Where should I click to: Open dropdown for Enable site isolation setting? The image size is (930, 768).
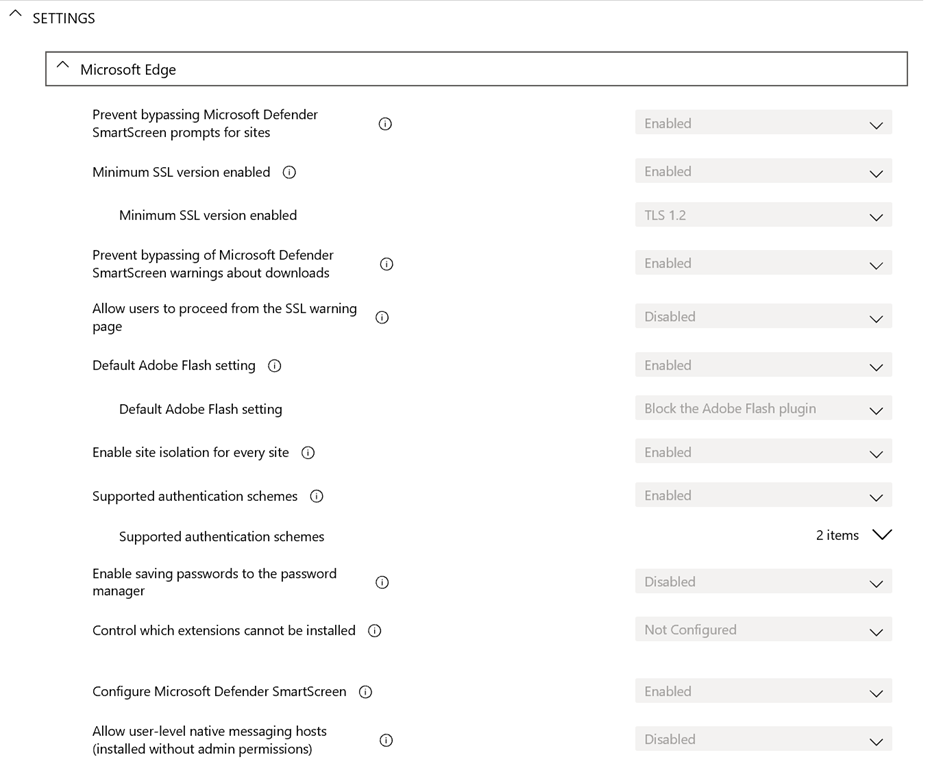point(763,453)
